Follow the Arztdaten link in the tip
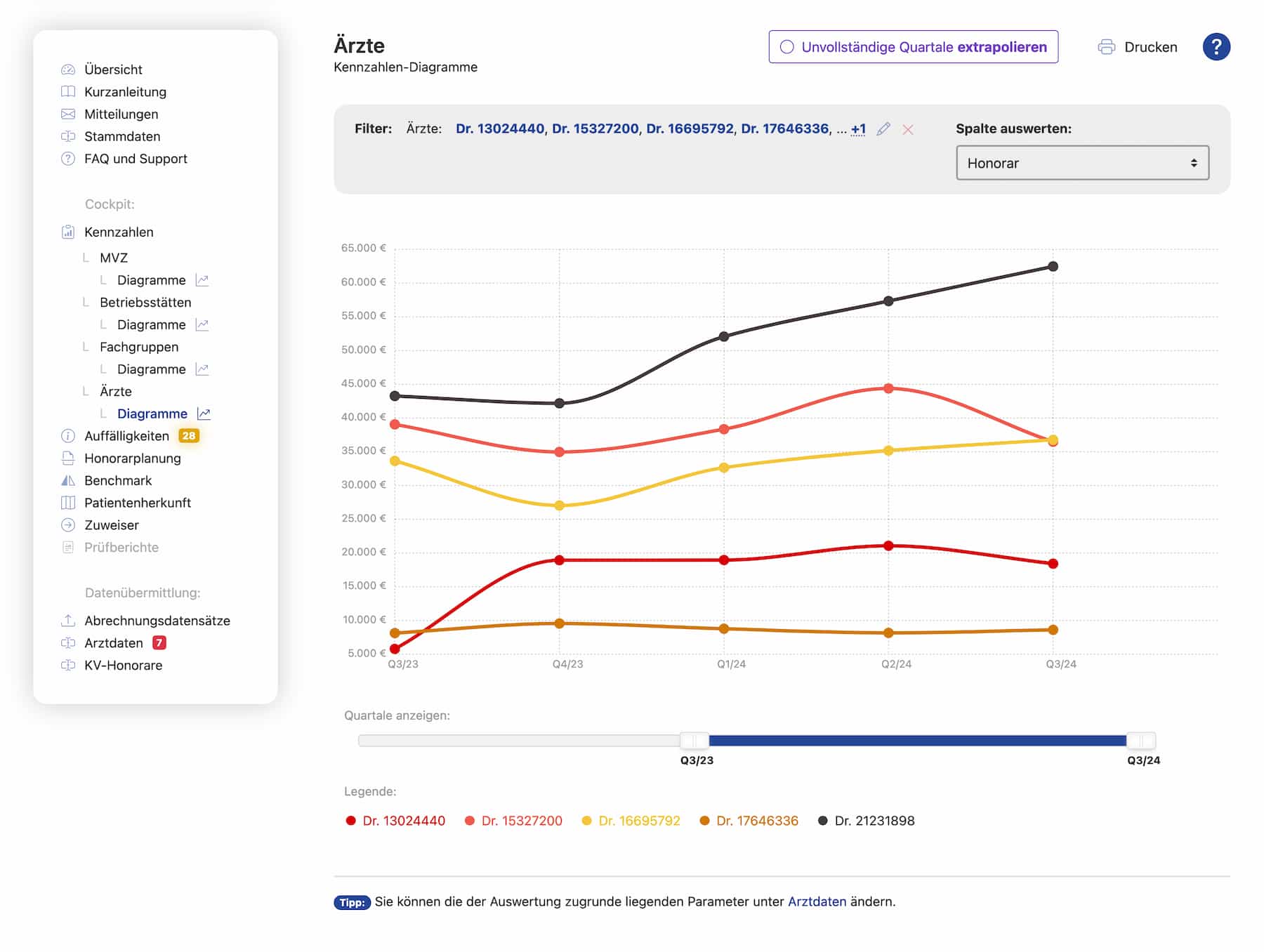 817,902
